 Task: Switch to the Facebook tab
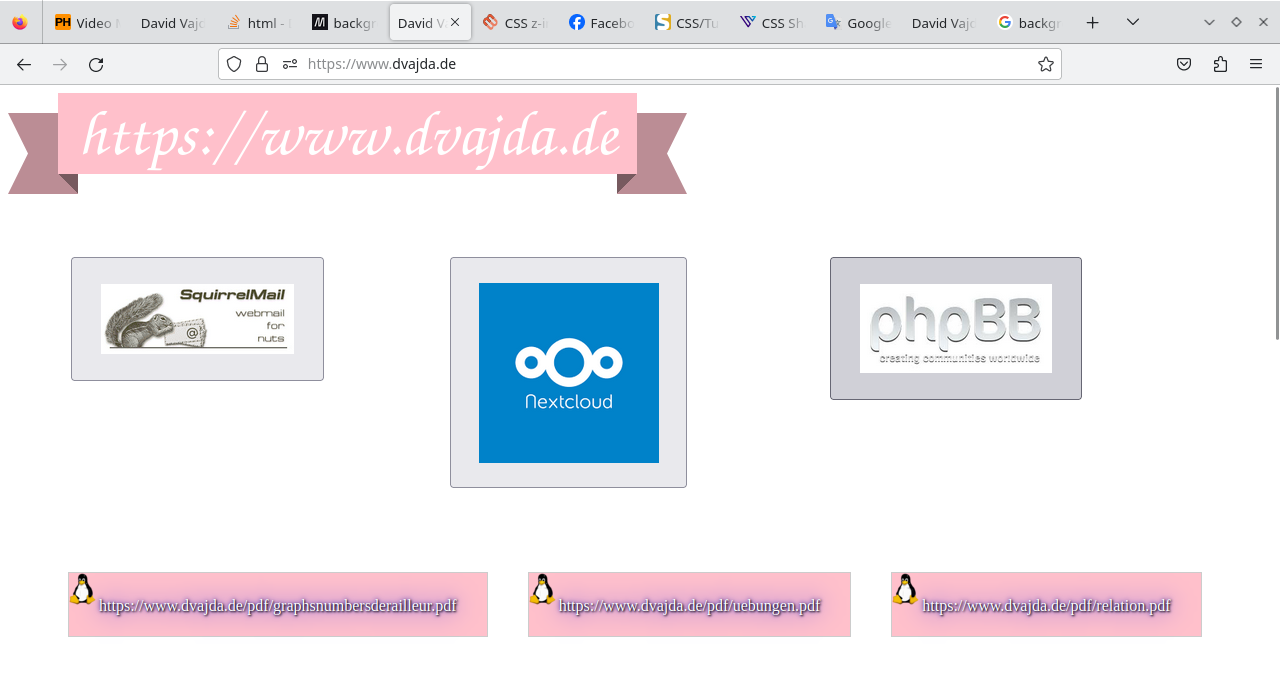(x=600, y=22)
